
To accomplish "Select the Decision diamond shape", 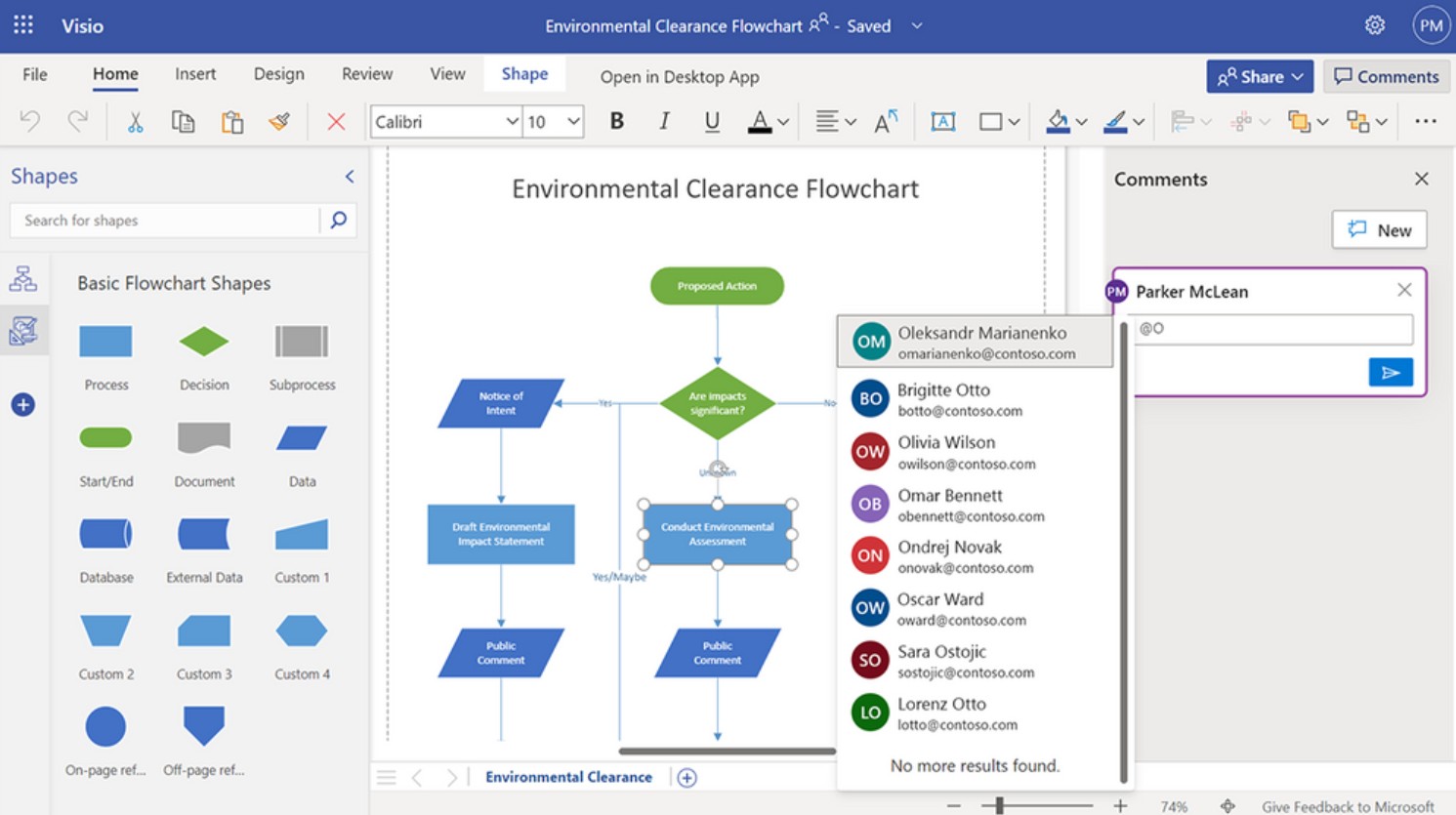I will [x=204, y=343].
